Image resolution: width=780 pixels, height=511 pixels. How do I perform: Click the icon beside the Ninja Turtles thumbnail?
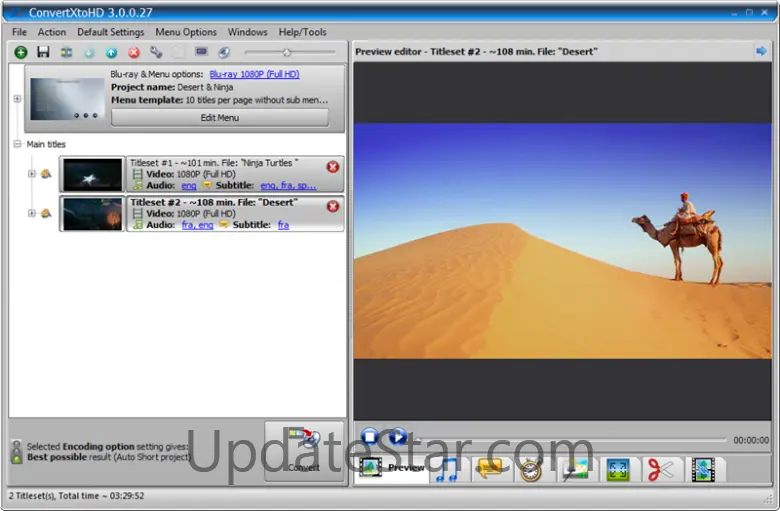click(46, 174)
